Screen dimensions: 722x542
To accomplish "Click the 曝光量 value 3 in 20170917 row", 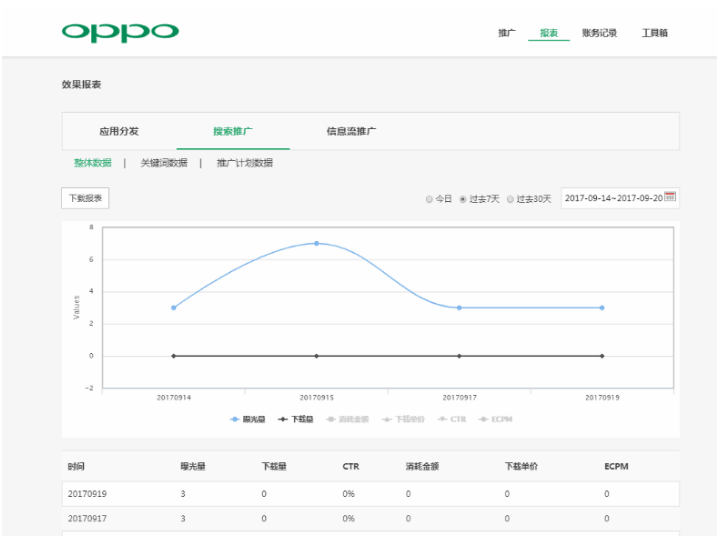I will (x=183, y=519).
